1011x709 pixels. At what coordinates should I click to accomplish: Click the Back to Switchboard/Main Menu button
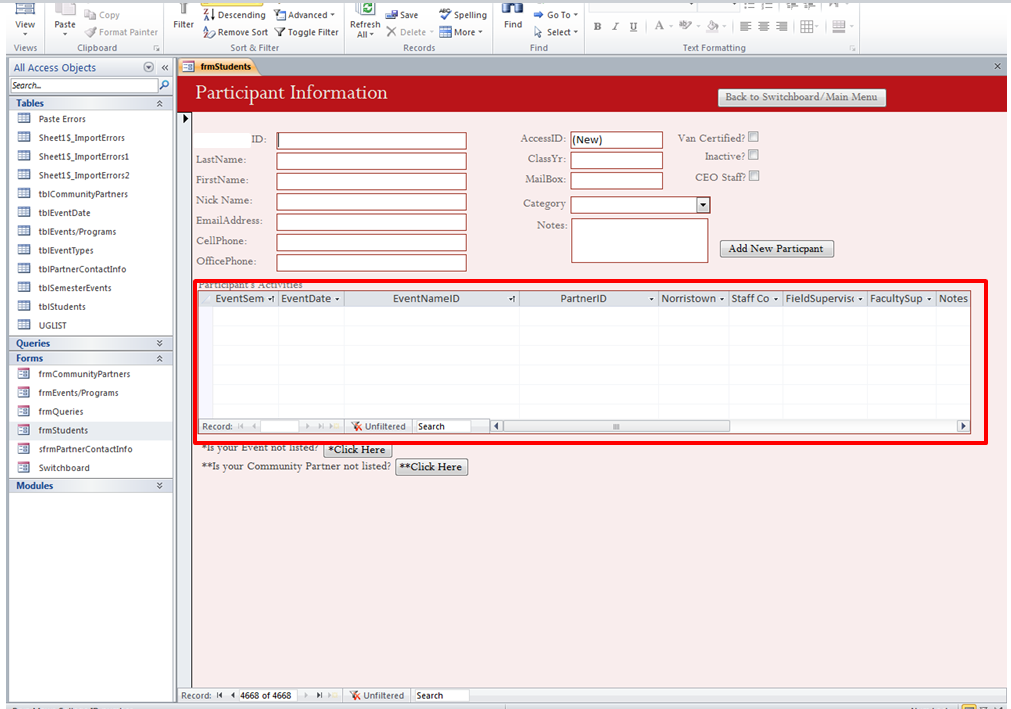coord(800,97)
